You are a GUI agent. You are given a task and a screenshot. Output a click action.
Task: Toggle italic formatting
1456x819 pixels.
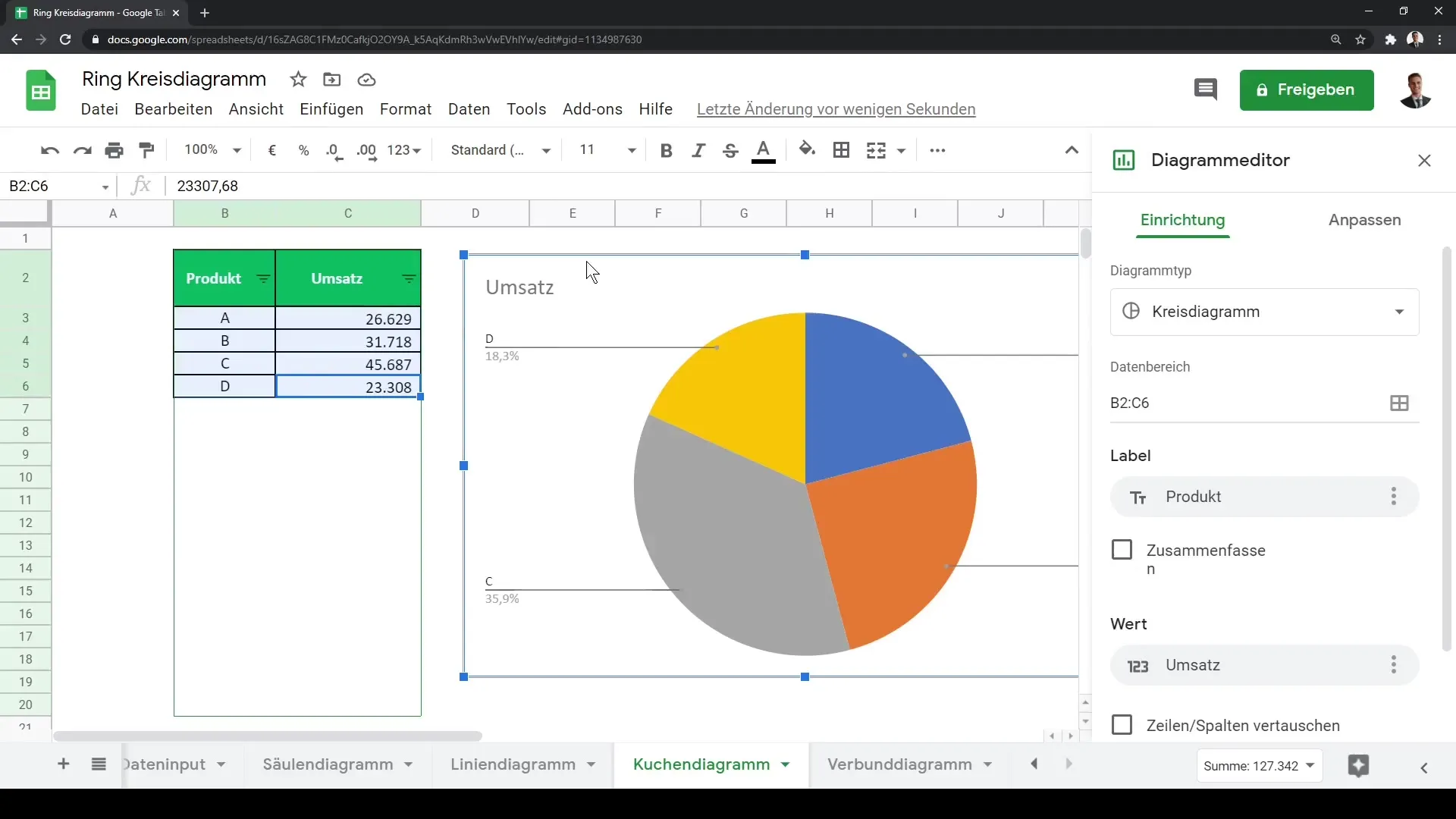point(698,150)
